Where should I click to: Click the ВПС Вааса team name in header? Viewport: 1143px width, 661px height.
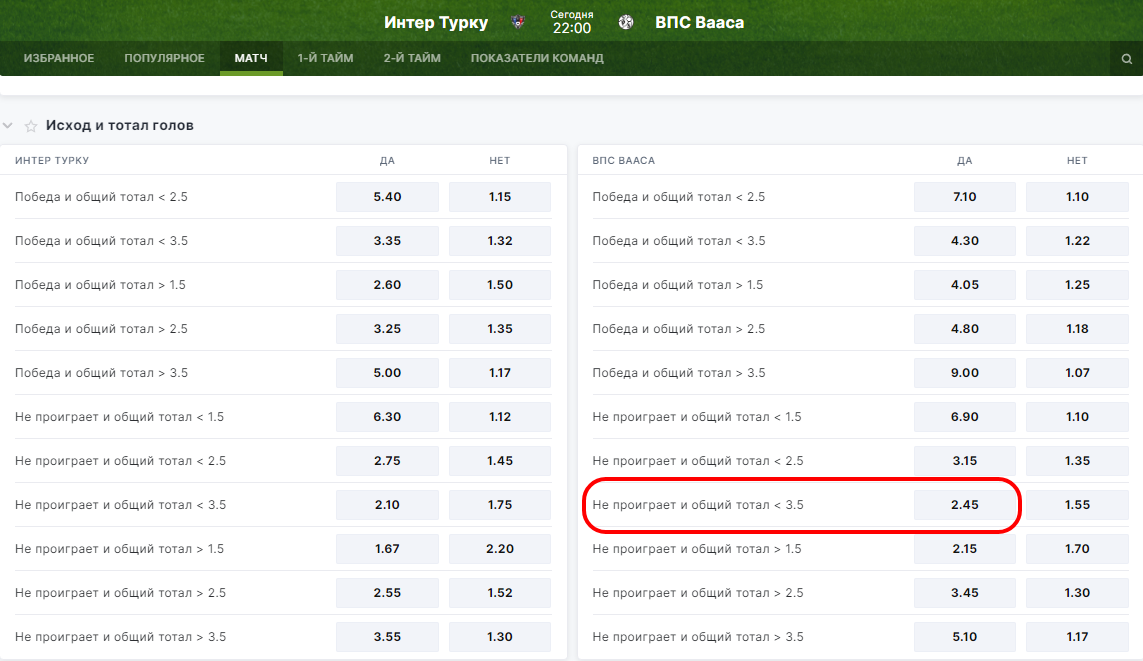(x=699, y=23)
